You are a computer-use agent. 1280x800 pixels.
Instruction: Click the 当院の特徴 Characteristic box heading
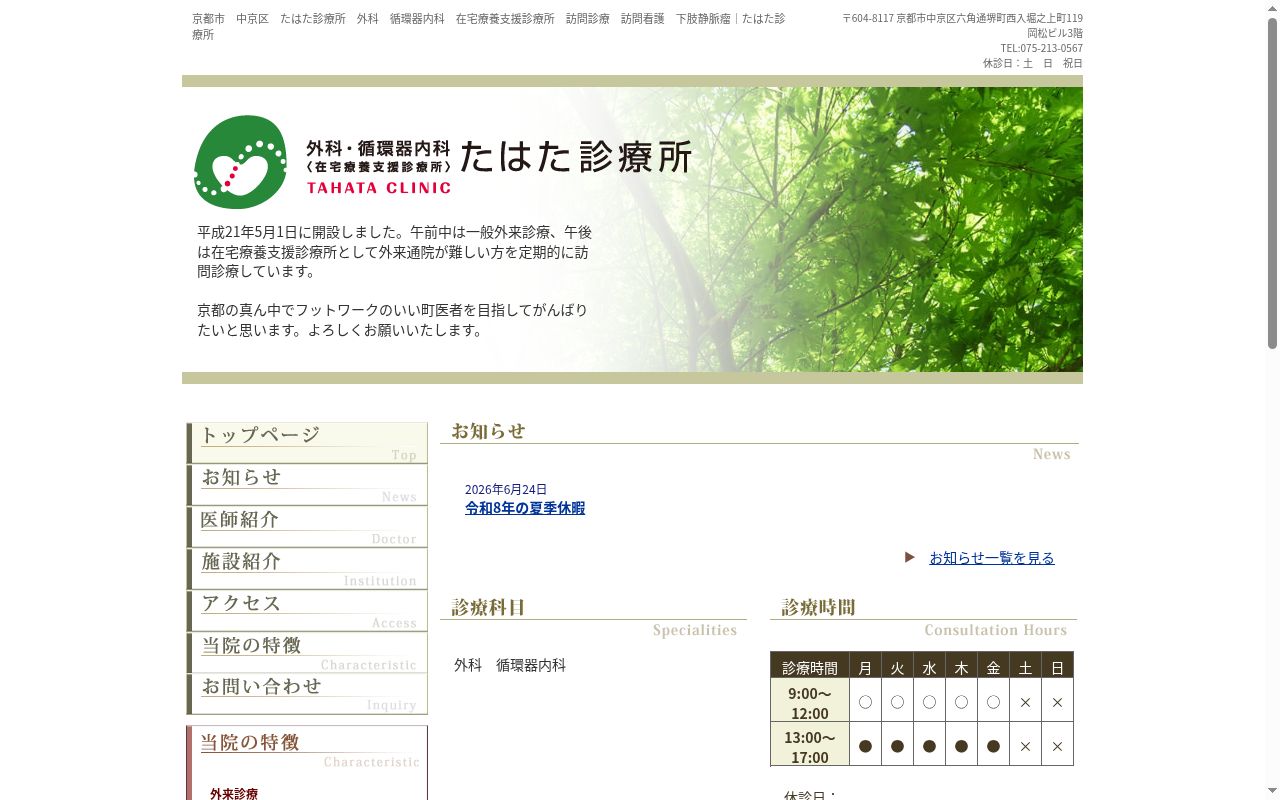308,750
